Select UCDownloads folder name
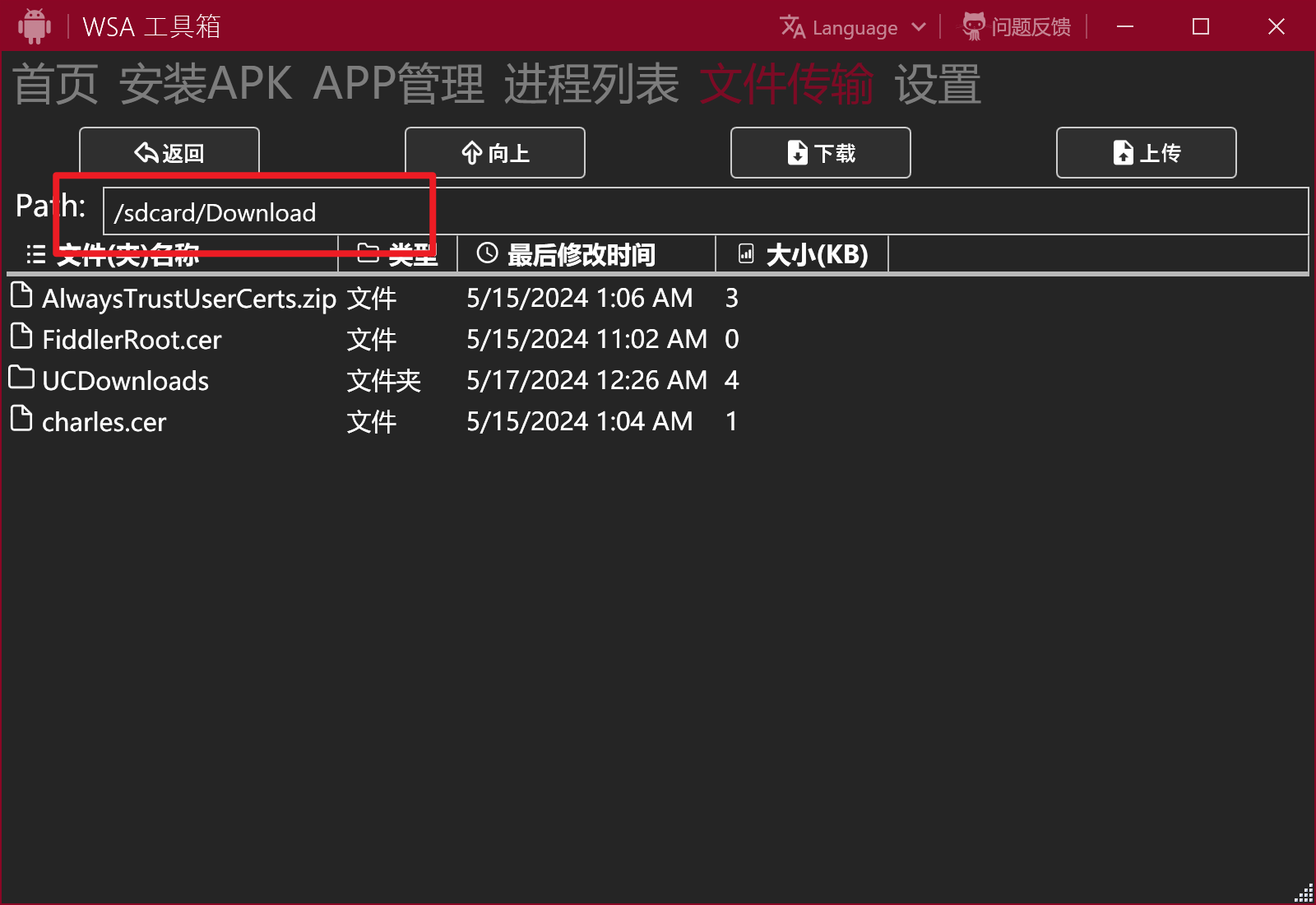Viewport: 1316px width, 905px height. [126, 381]
